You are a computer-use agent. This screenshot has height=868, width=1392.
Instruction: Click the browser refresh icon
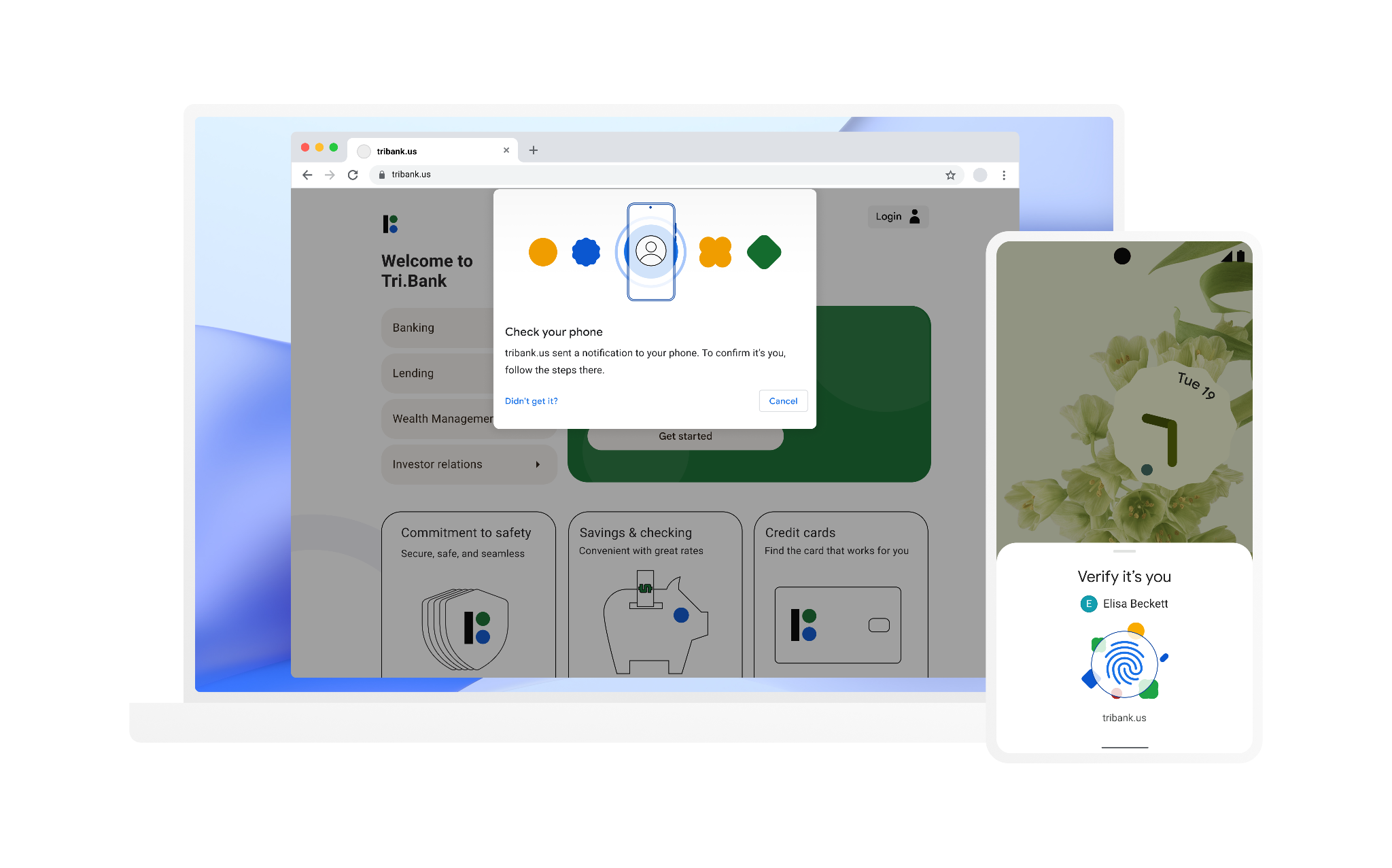pyautogui.click(x=351, y=174)
